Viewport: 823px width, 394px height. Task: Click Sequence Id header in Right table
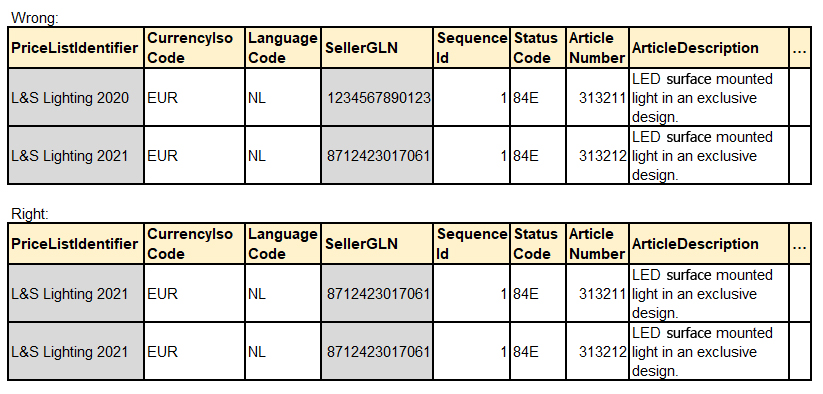[x=472, y=243]
